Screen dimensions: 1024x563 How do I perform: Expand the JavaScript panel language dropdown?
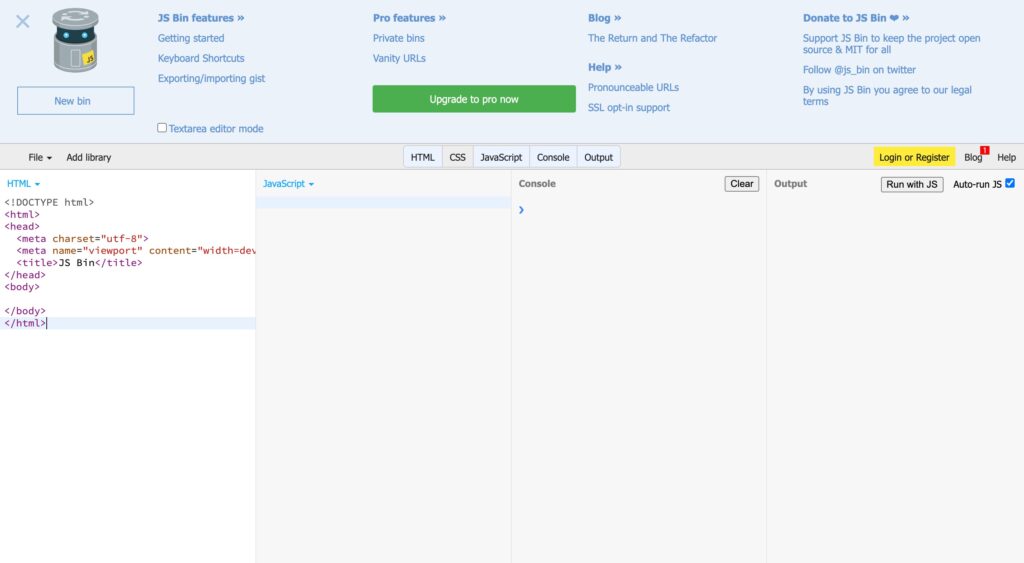click(x=288, y=184)
